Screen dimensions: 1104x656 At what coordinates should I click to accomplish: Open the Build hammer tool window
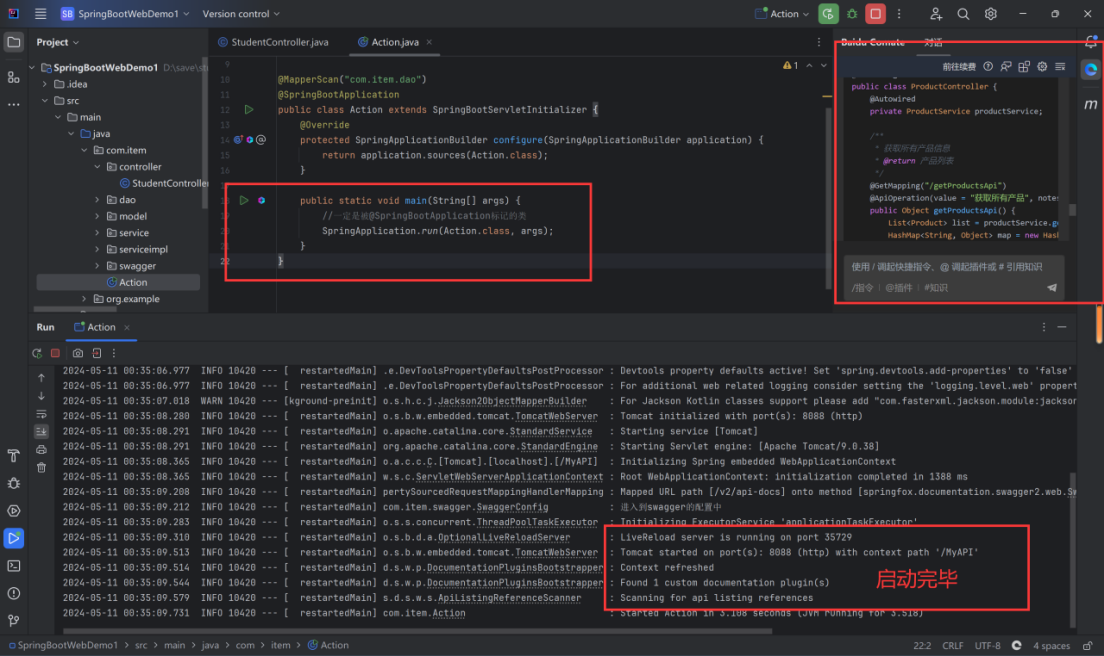pos(13,455)
